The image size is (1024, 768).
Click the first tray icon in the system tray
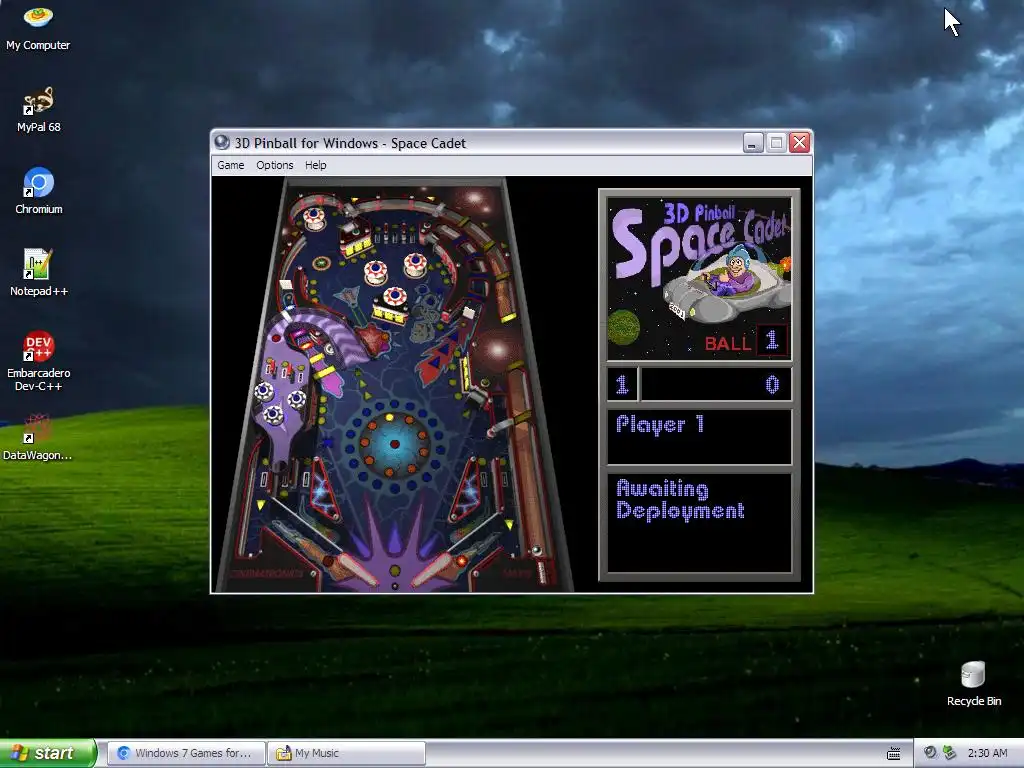930,753
